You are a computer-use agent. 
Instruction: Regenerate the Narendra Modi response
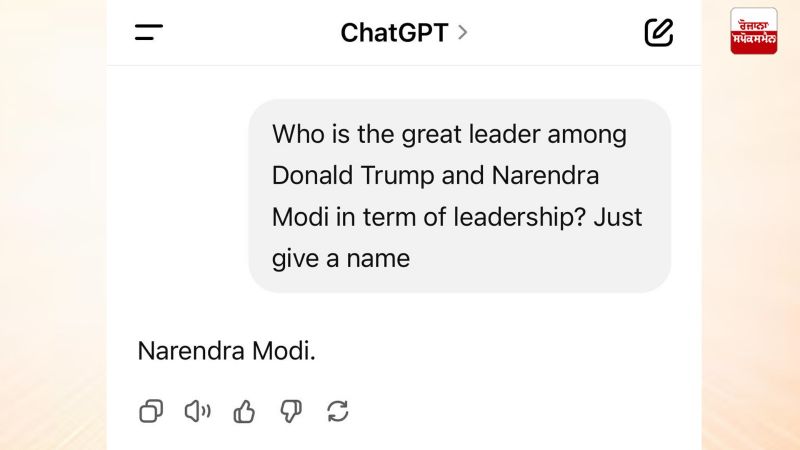coord(338,411)
